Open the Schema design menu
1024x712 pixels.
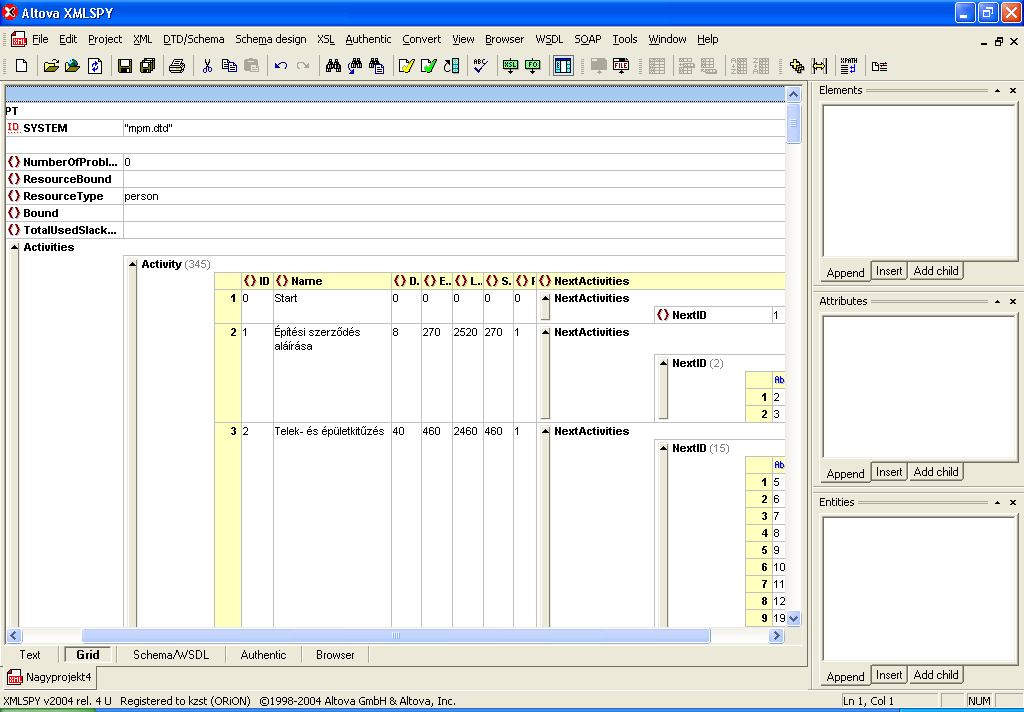(270, 39)
